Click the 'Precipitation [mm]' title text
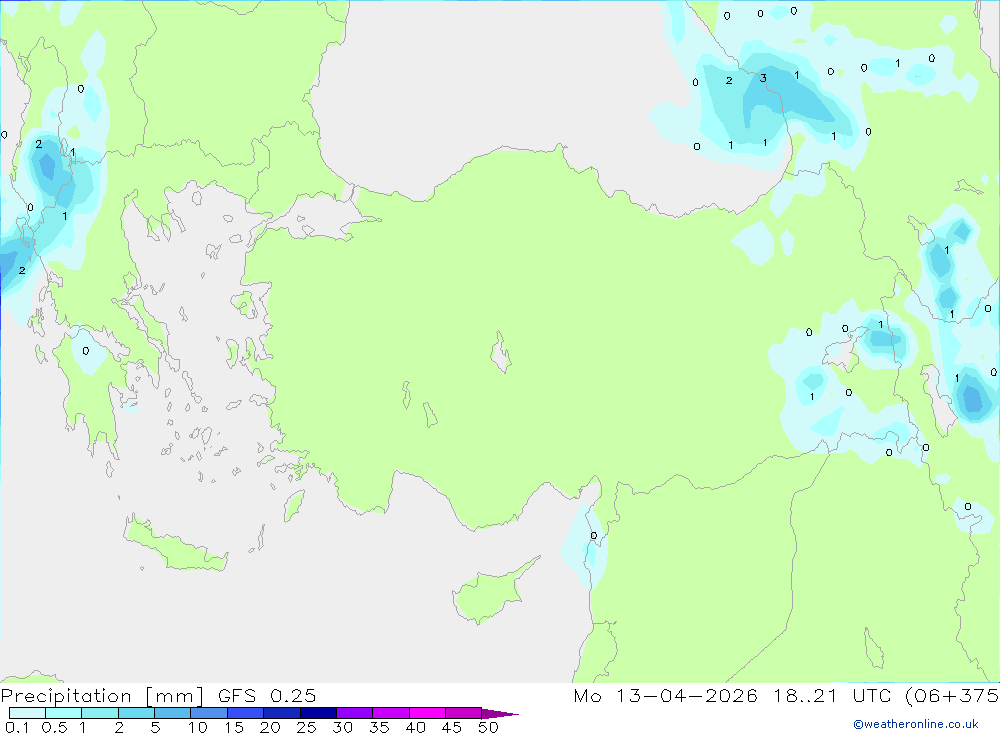1000x733 pixels. click(102, 696)
